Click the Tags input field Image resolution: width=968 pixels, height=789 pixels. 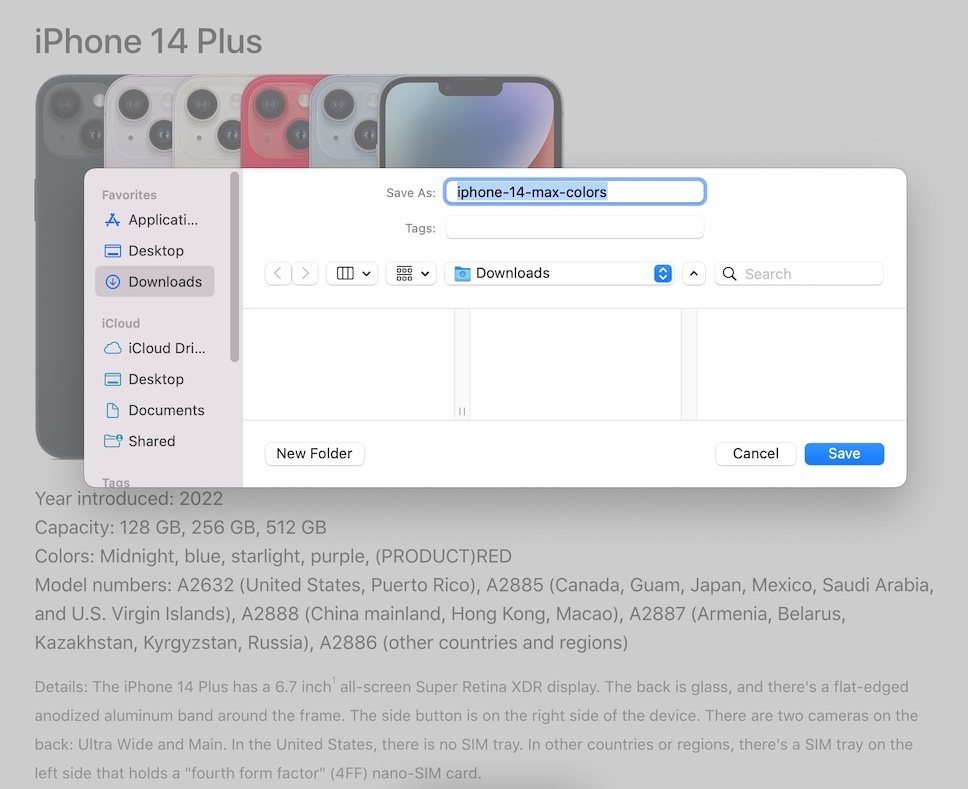[575, 228]
